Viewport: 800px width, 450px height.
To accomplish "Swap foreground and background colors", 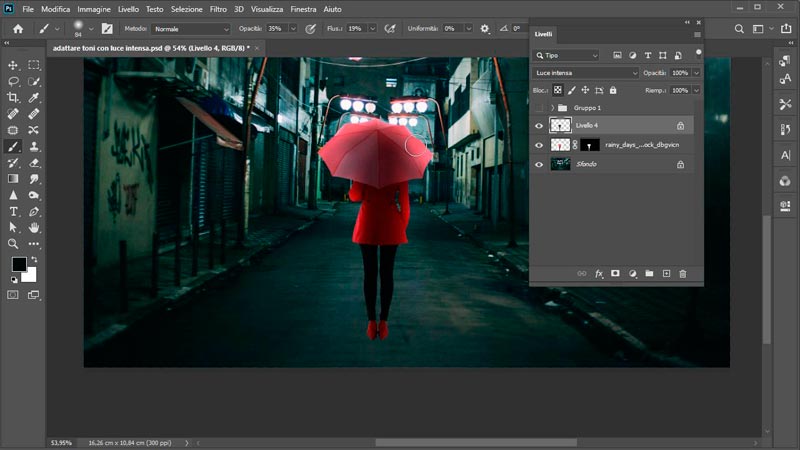I will tap(34, 260).
